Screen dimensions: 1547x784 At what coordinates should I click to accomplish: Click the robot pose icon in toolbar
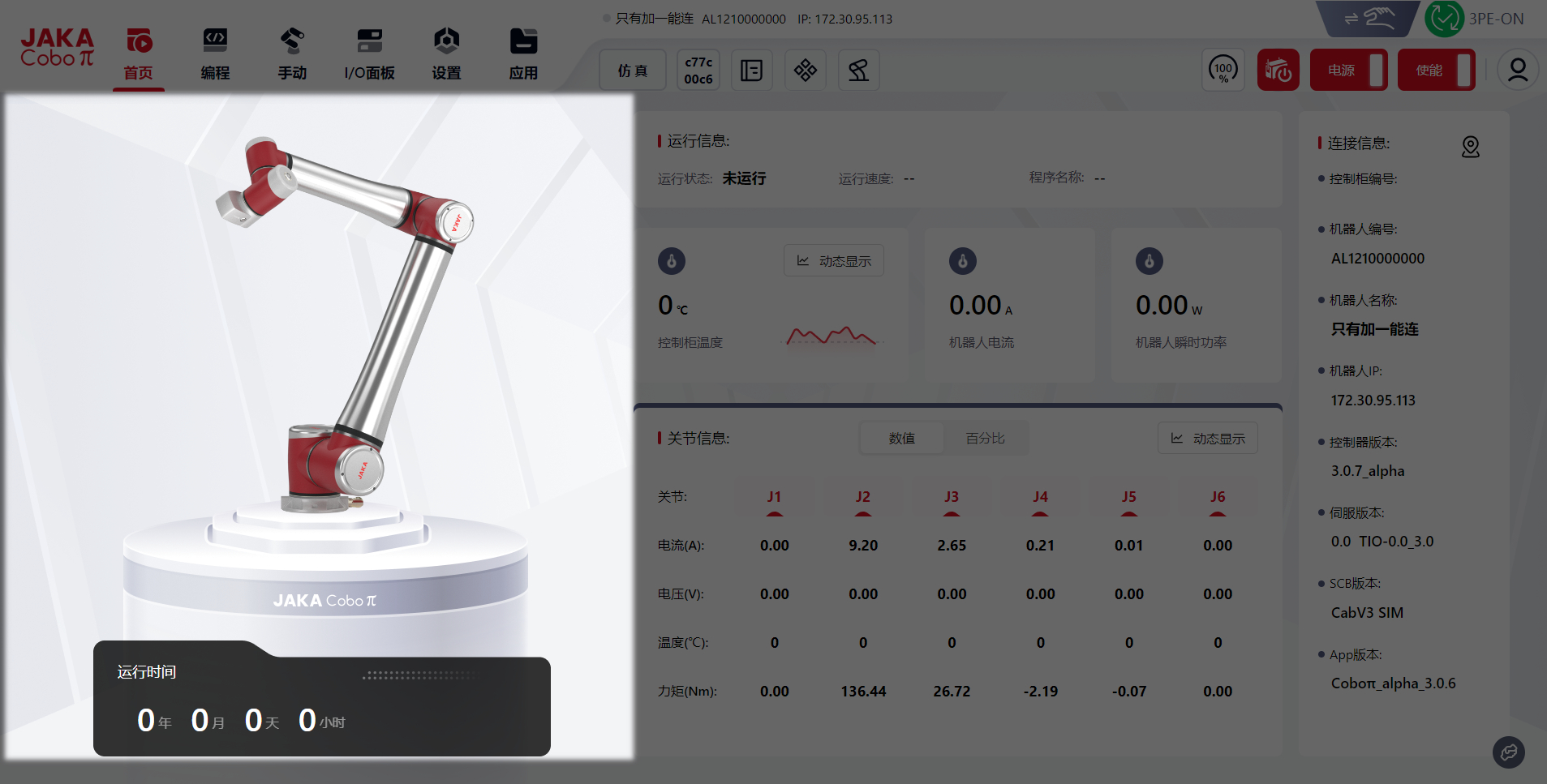tap(858, 71)
